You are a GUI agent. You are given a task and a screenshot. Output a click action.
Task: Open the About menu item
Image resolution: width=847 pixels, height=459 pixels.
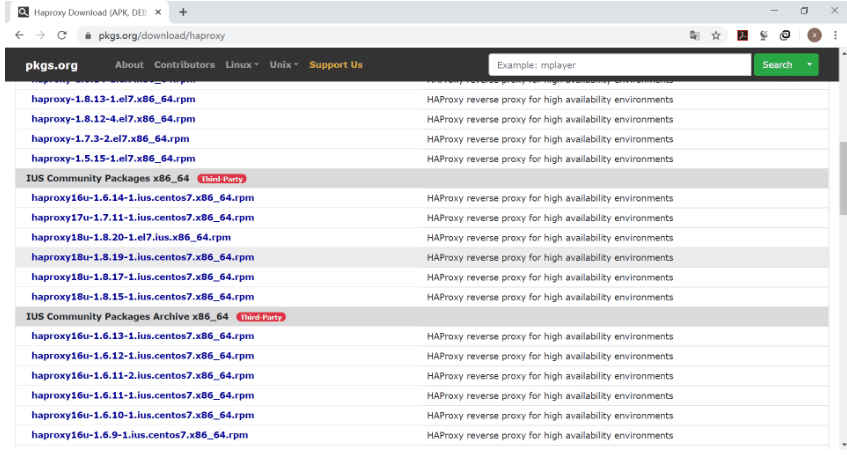(129, 65)
